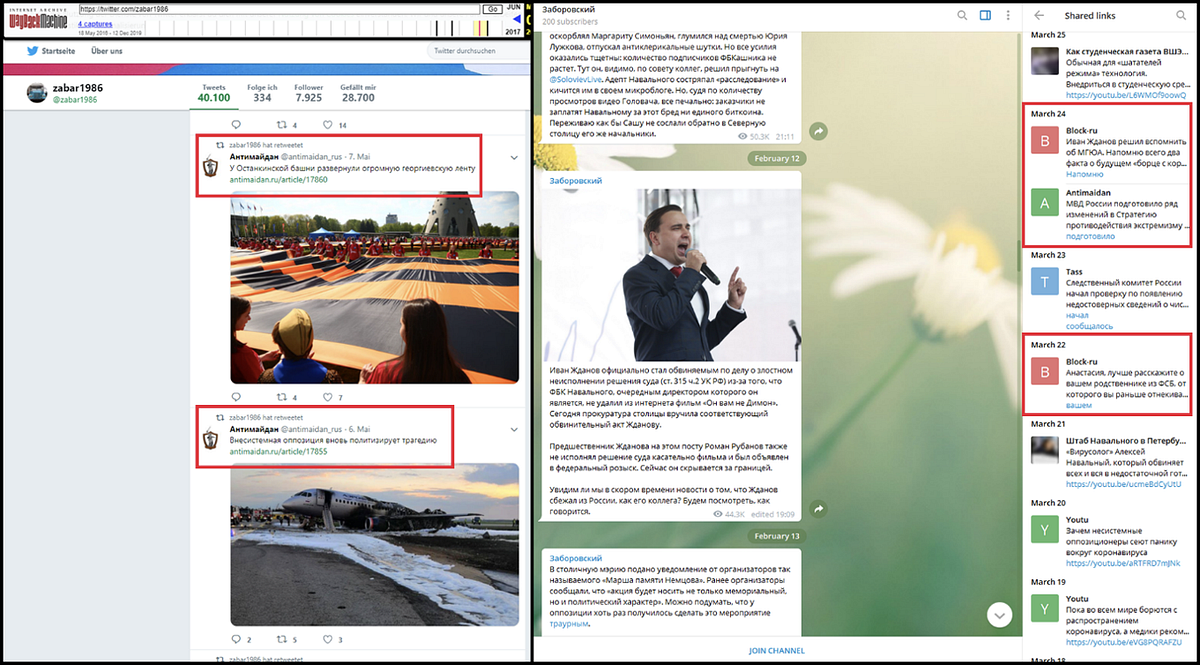
Task: Click Telegram search icon in channel header
Action: 962,15
